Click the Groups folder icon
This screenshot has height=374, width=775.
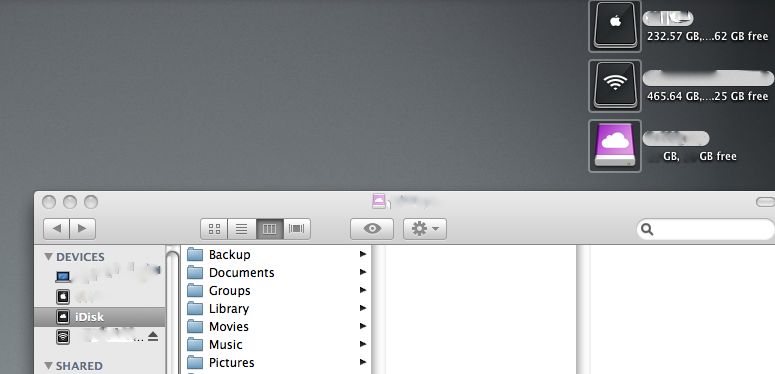pos(195,291)
